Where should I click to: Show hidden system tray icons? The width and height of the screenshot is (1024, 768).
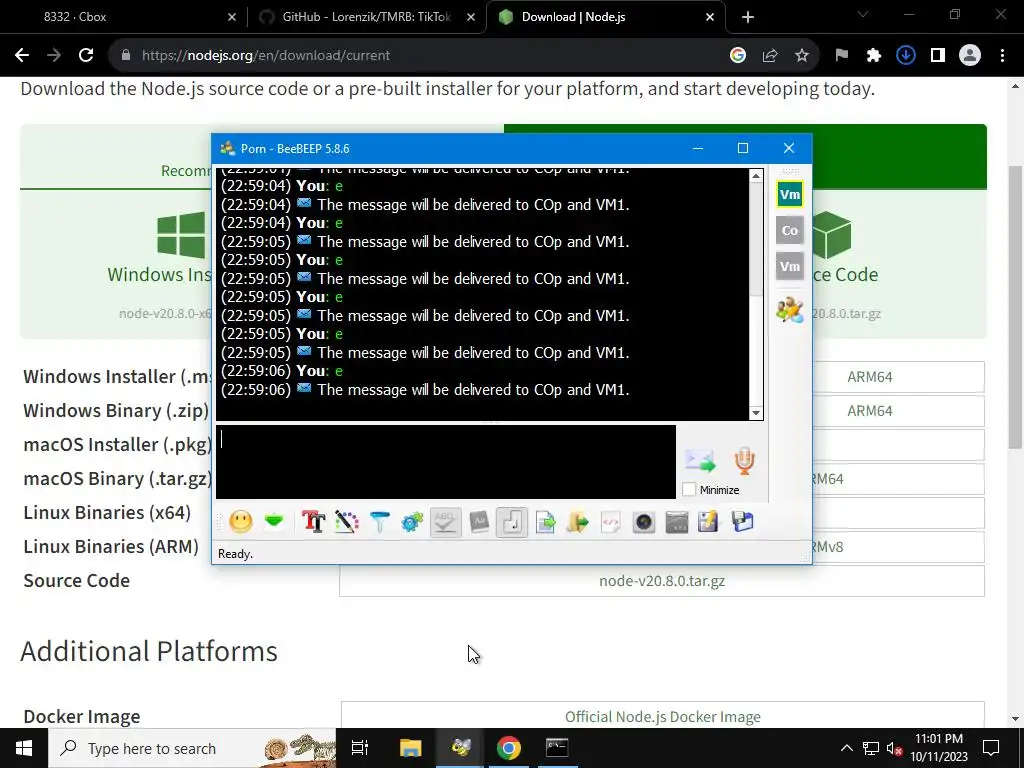[846, 748]
